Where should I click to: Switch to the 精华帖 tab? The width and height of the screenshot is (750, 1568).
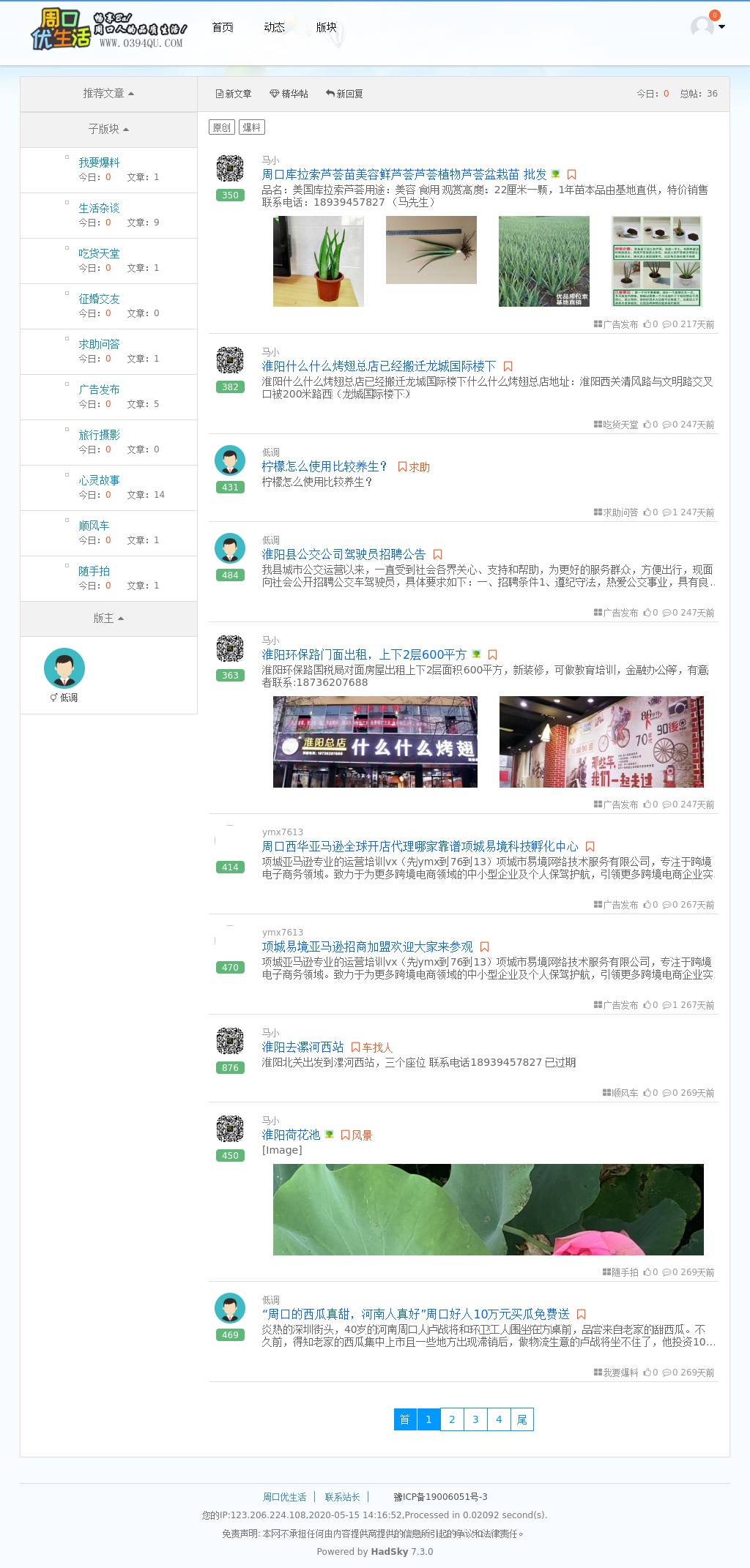(x=289, y=94)
